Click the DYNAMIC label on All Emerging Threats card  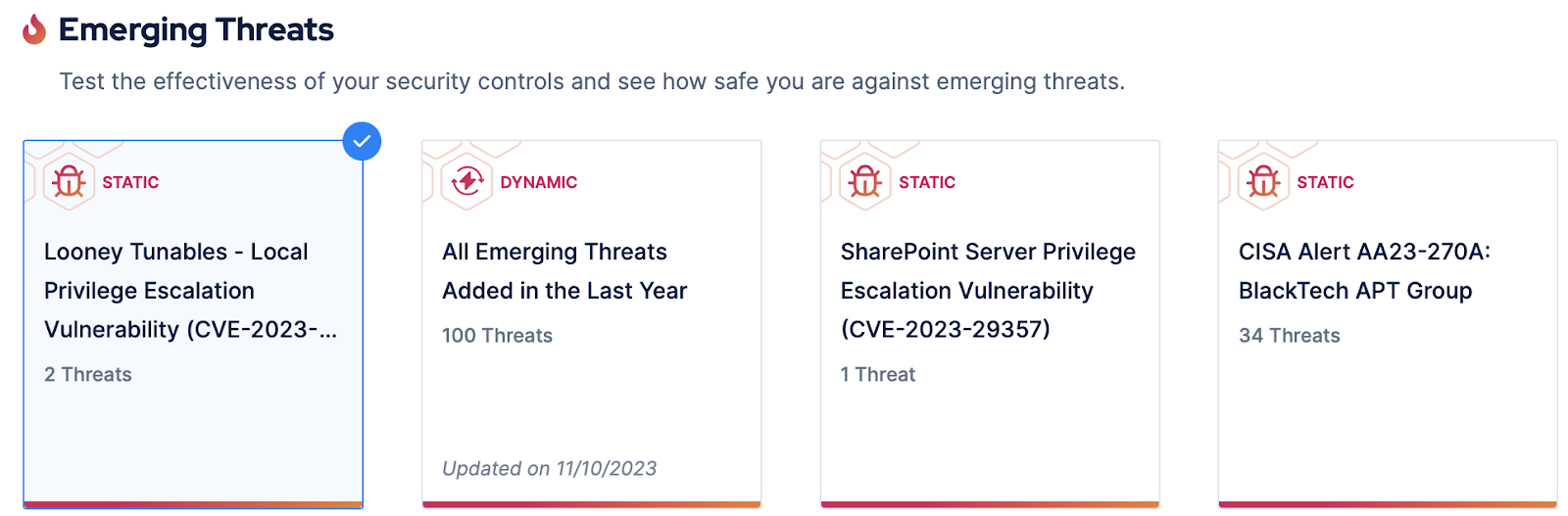click(538, 182)
